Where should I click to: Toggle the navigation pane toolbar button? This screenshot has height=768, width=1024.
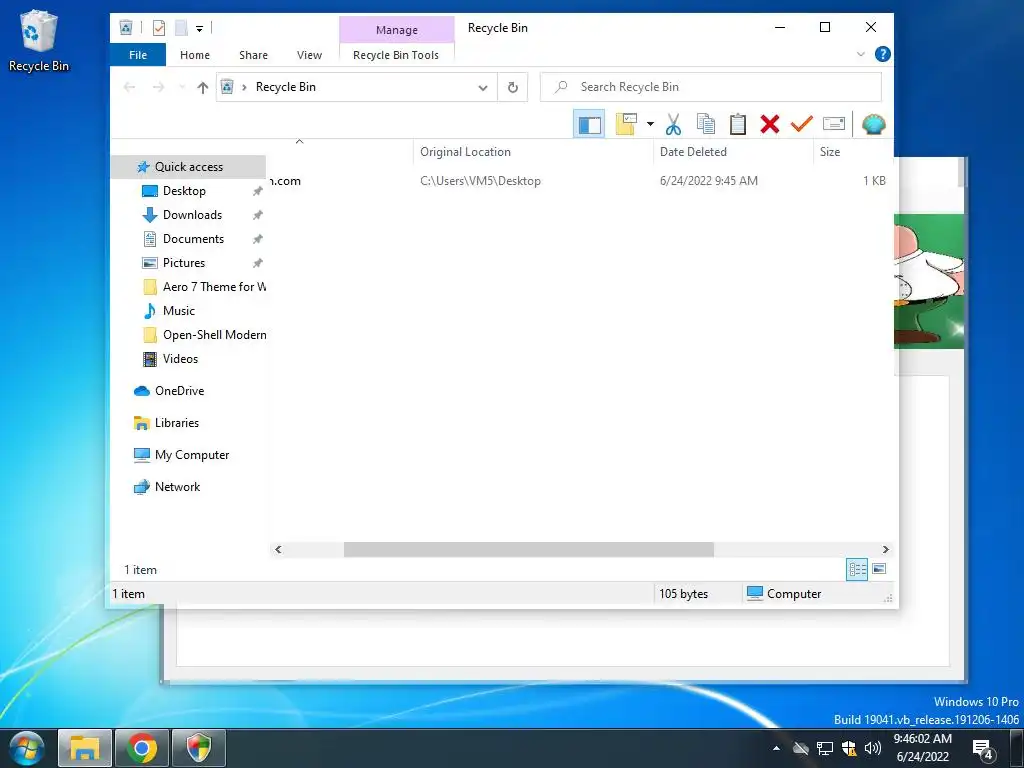pyautogui.click(x=589, y=123)
